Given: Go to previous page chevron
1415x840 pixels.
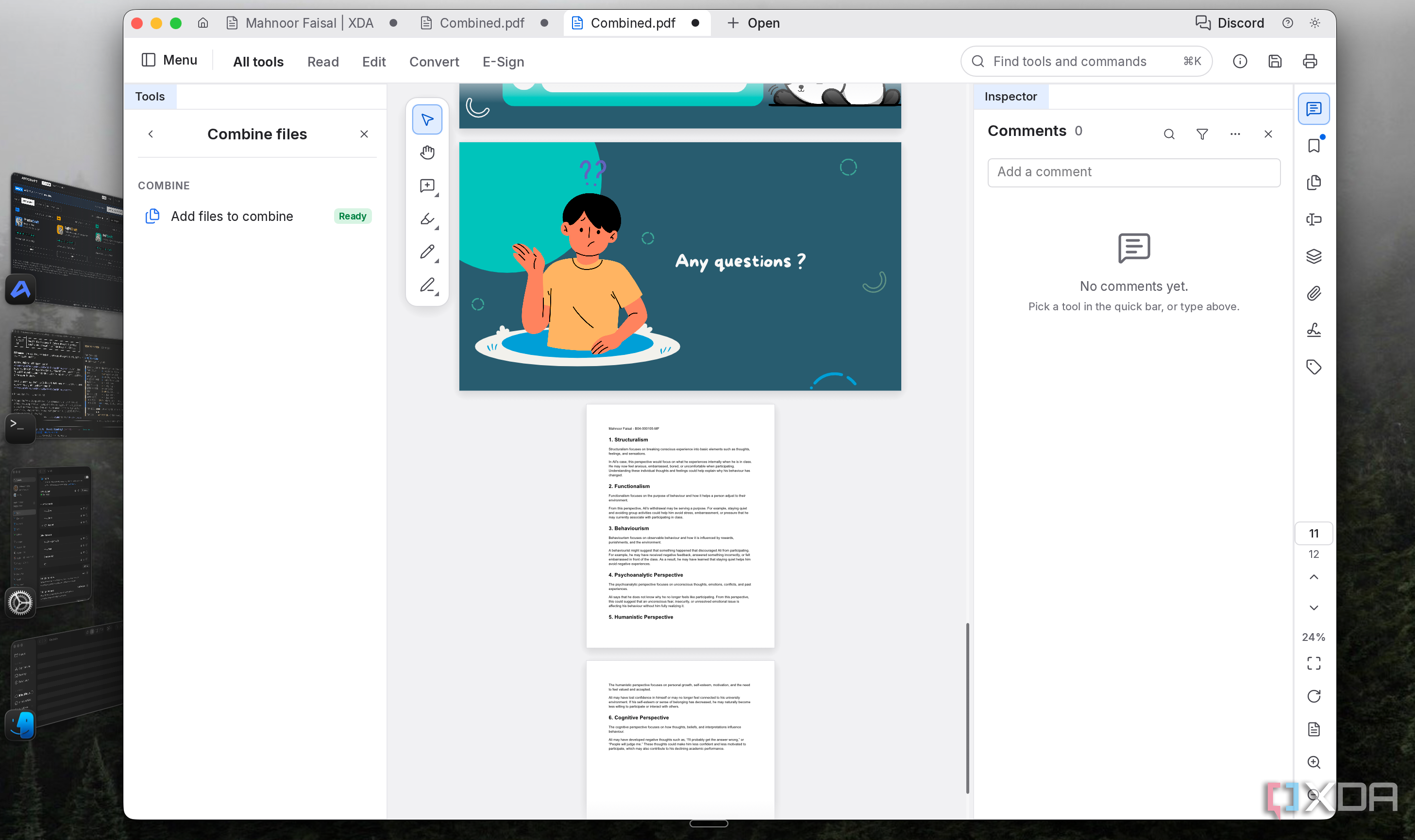Looking at the screenshot, I should pos(1314,577).
